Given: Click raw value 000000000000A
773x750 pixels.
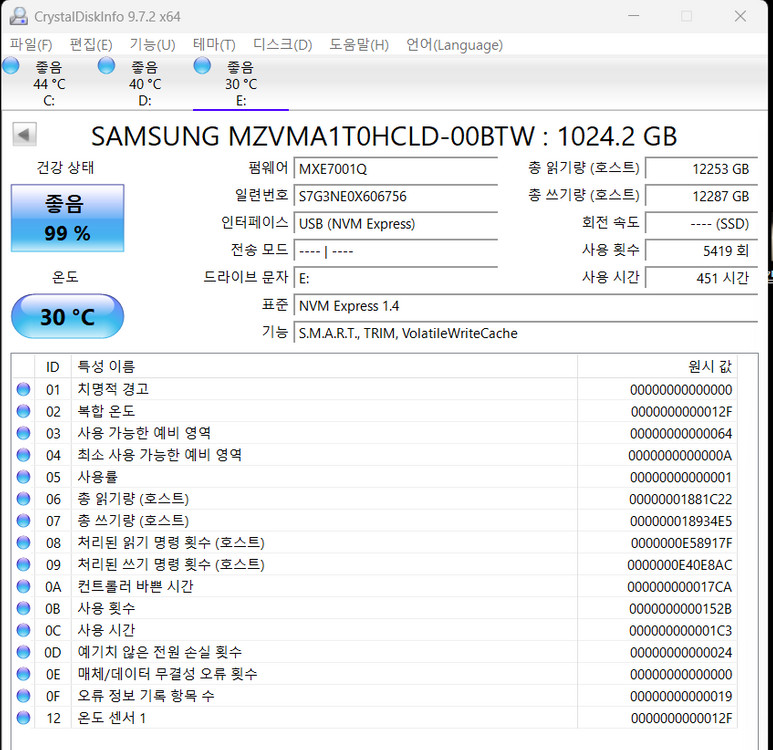Looking at the screenshot, I should coord(680,455).
